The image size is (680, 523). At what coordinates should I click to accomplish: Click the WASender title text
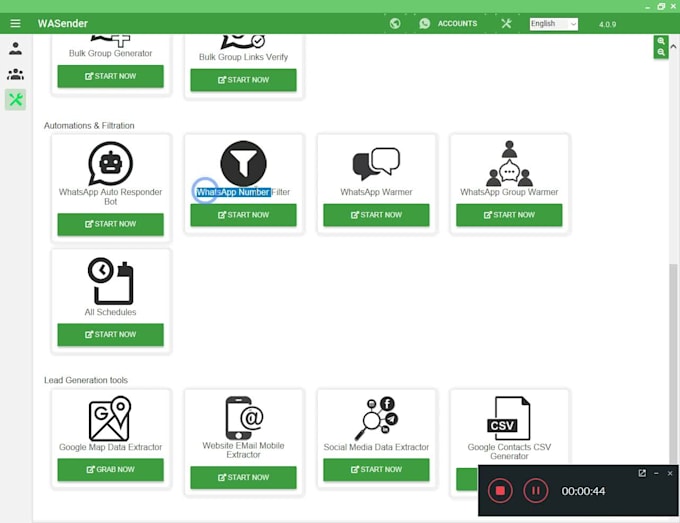(62, 23)
